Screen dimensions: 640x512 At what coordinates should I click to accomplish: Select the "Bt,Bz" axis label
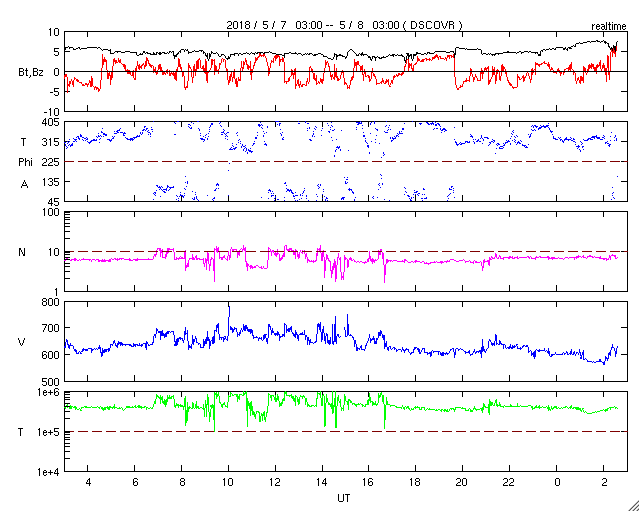tap(31, 74)
